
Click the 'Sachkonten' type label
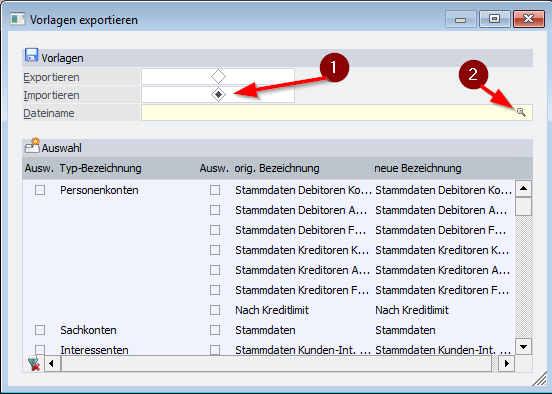click(x=88, y=330)
